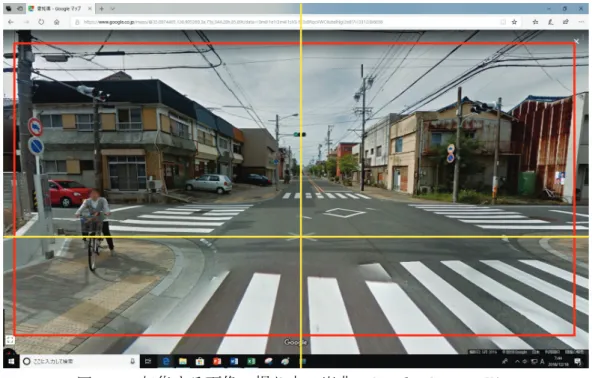Click the lock icon in the address bar
Viewport: 592px width, 378px height.
[x=77, y=22]
